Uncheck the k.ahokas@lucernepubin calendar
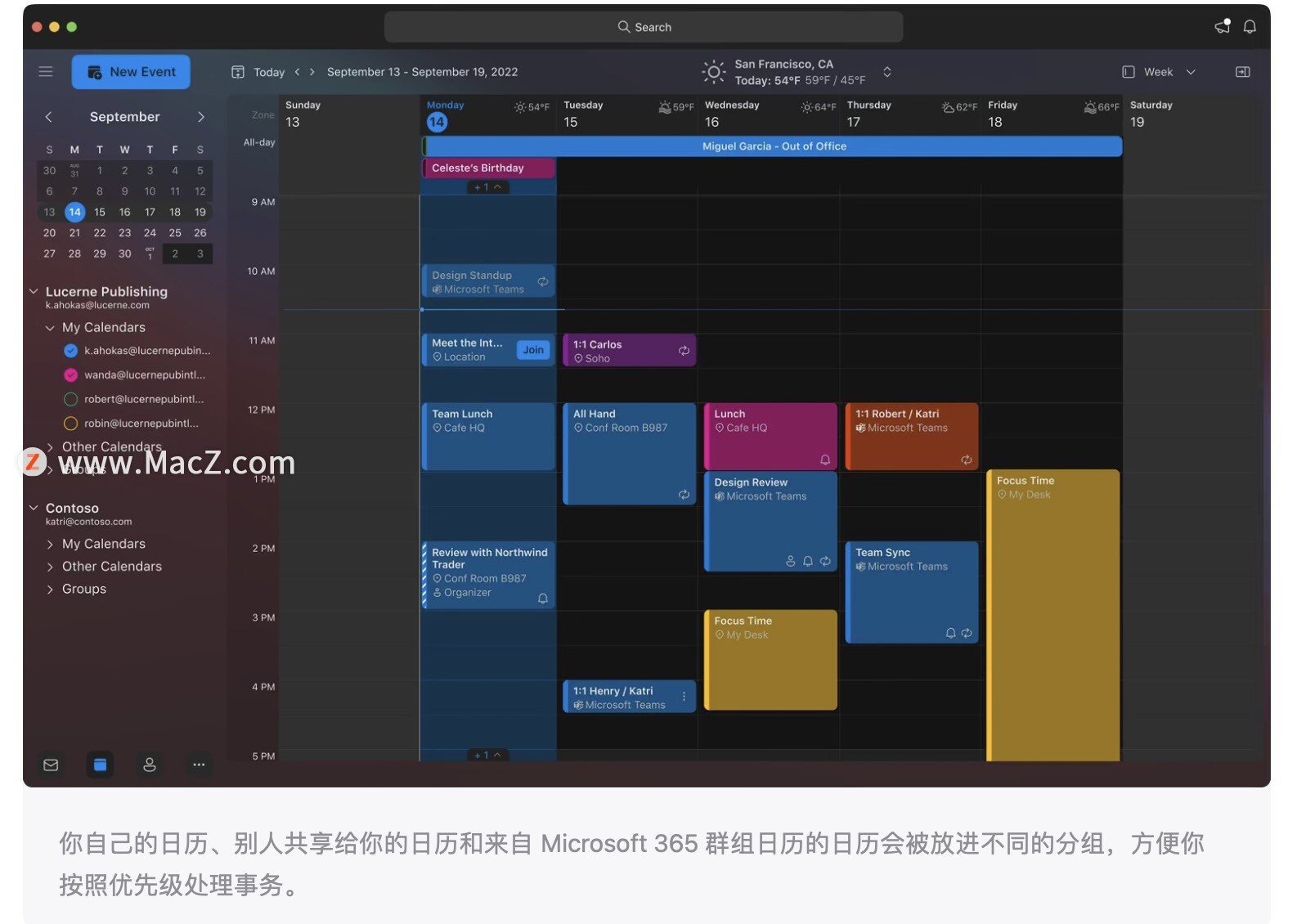The image size is (1297, 924). (70, 351)
